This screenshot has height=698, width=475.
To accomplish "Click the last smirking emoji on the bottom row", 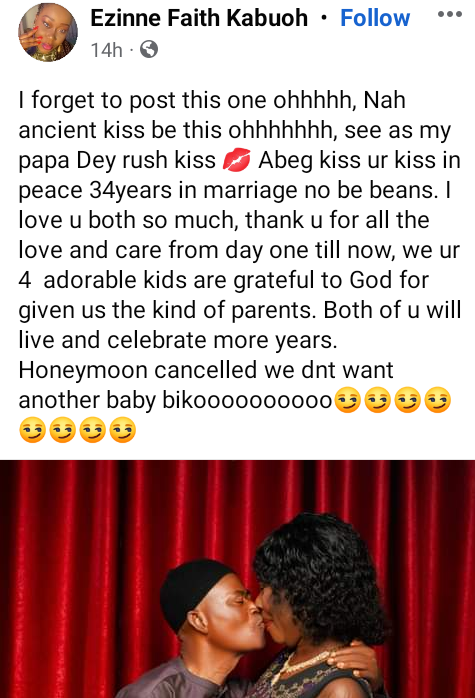I will 123,430.
